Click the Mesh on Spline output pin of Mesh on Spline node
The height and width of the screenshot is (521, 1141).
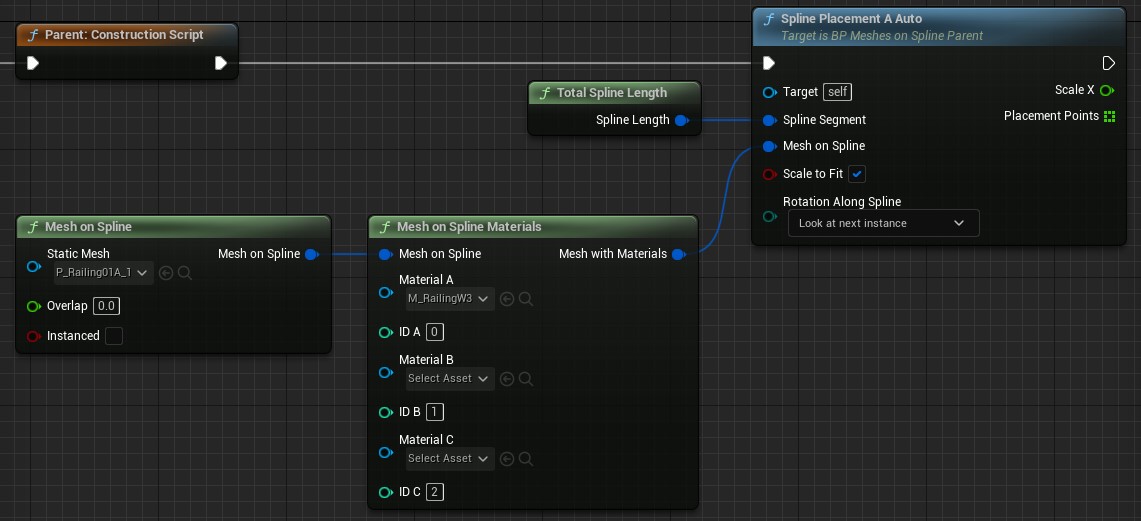coord(311,254)
